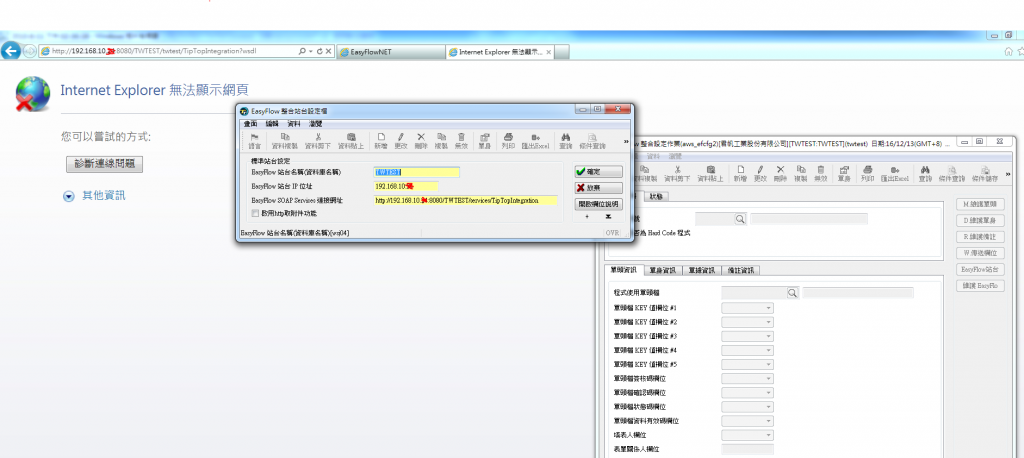Click 無效 trash icon in aws_efcfg2 window toolbar
This screenshot has width=1024, height=458.
[x=821, y=172]
